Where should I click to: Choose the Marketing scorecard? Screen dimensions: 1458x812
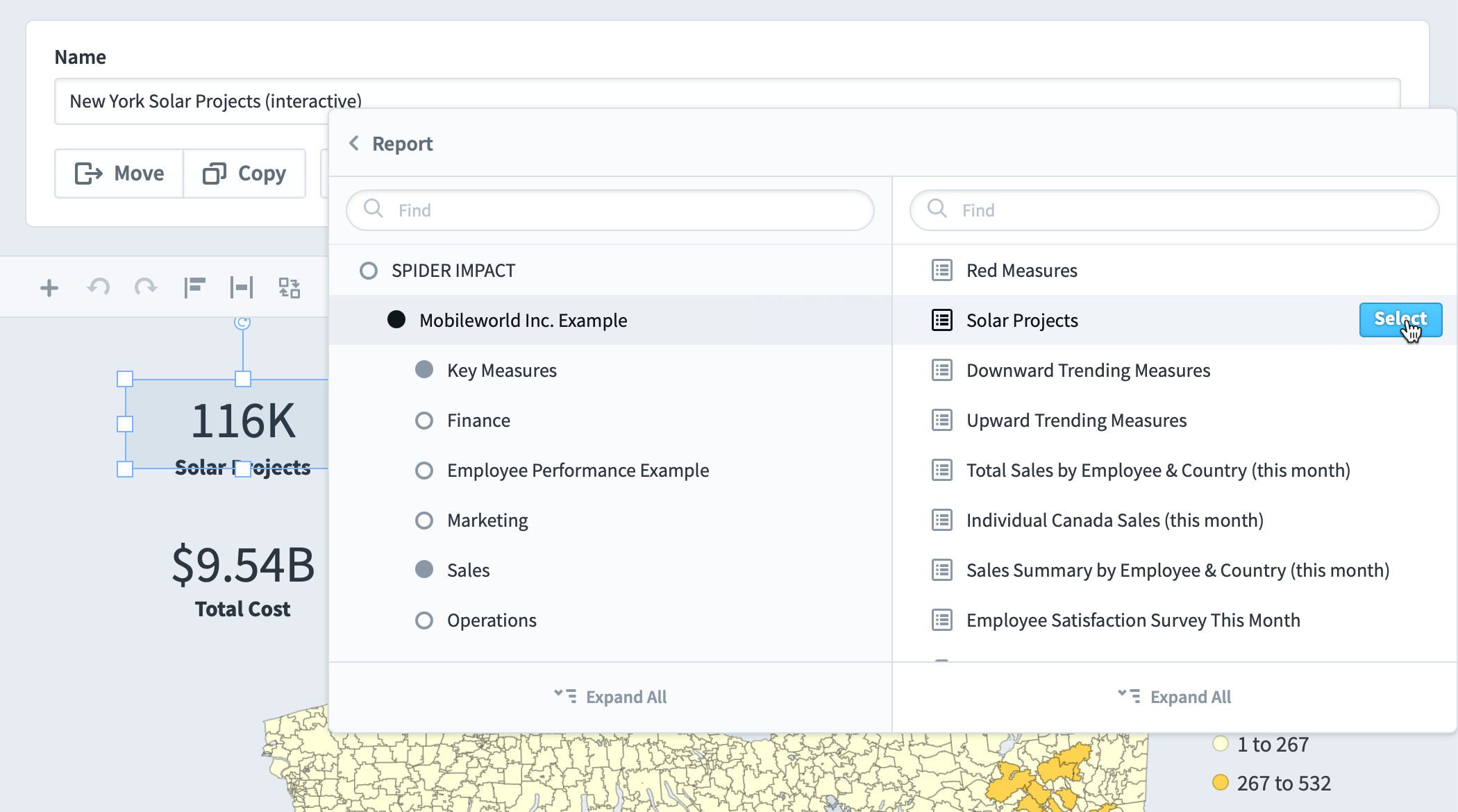(x=610, y=520)
